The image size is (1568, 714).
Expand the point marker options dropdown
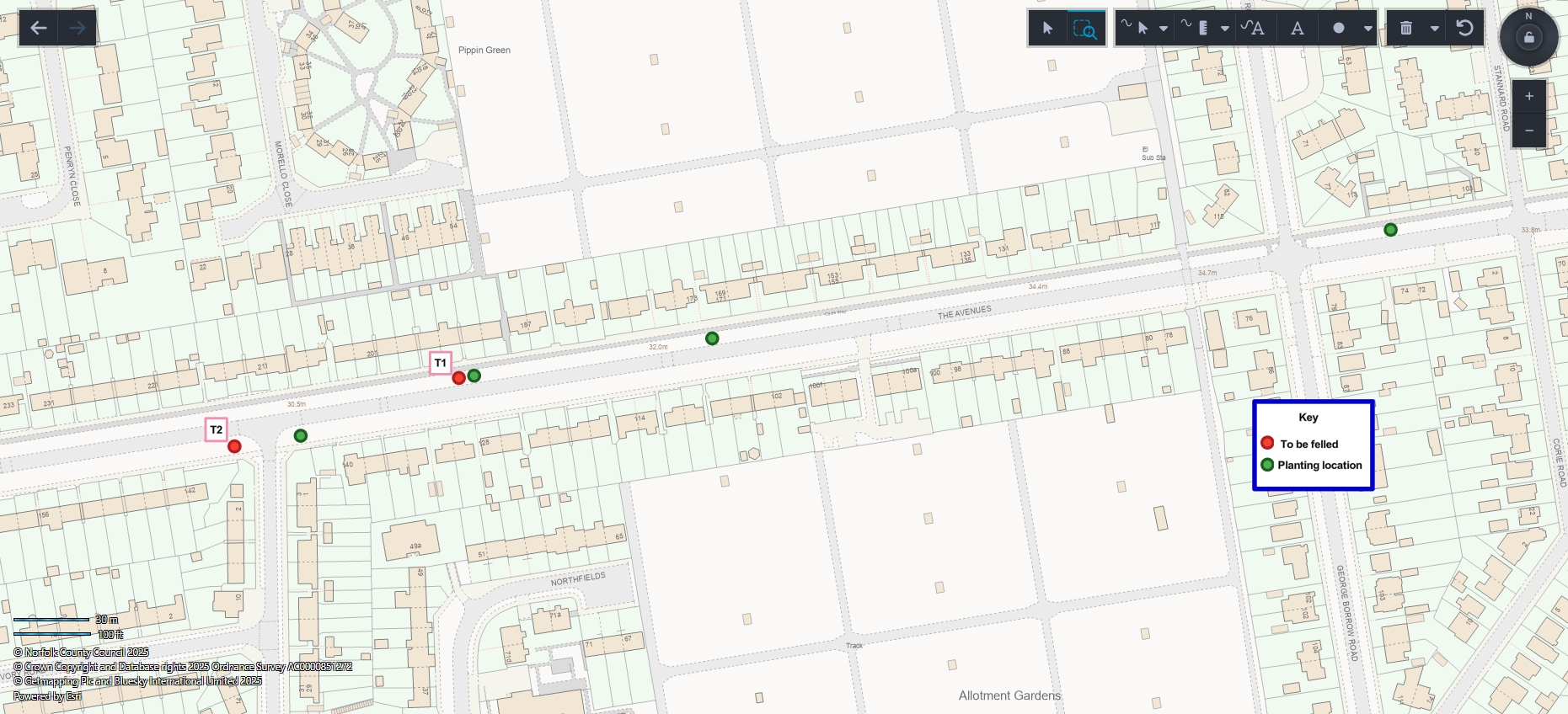click(x=1368, y=29)
